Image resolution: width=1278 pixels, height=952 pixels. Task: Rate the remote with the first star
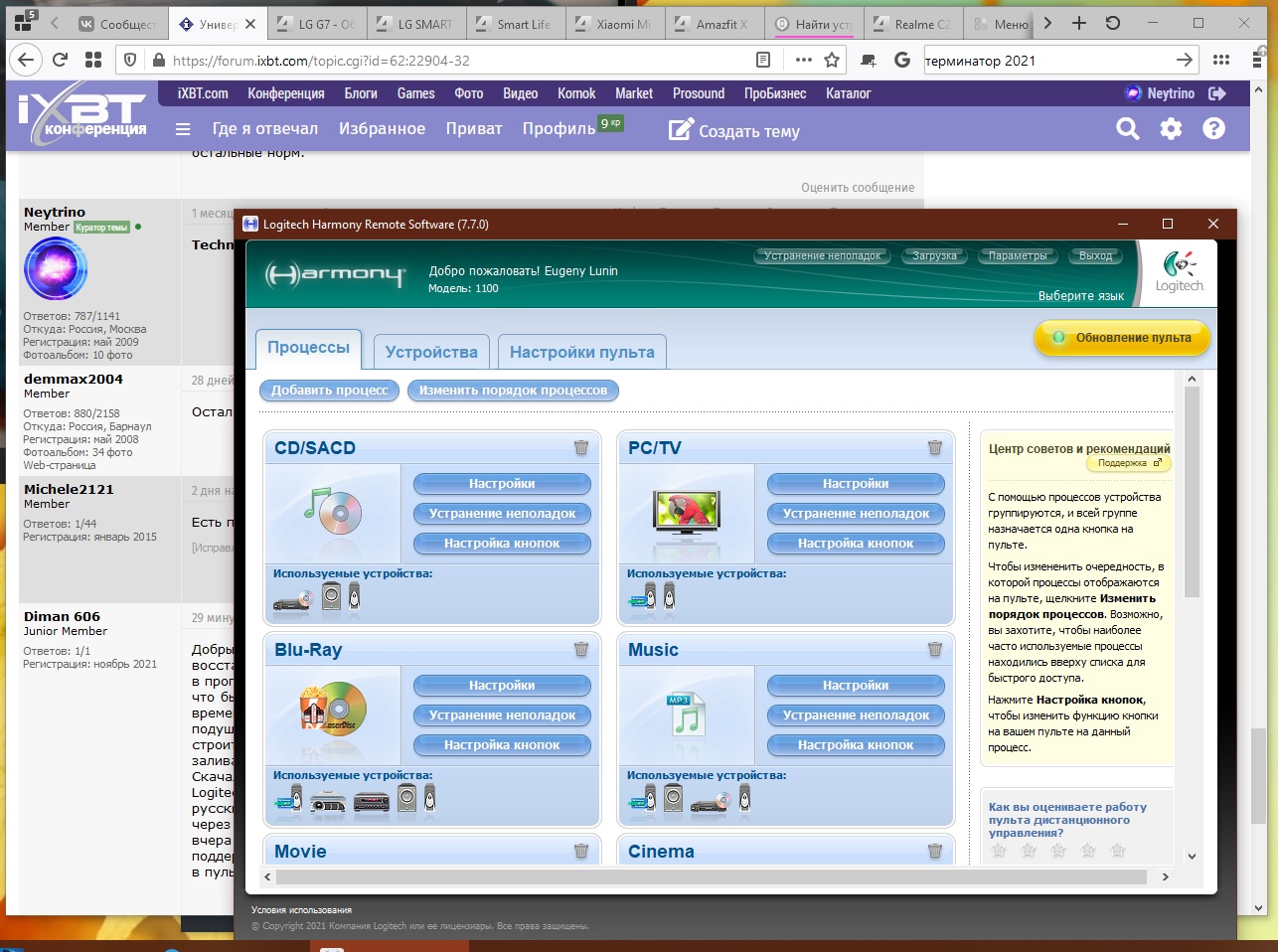[1000, 851]
